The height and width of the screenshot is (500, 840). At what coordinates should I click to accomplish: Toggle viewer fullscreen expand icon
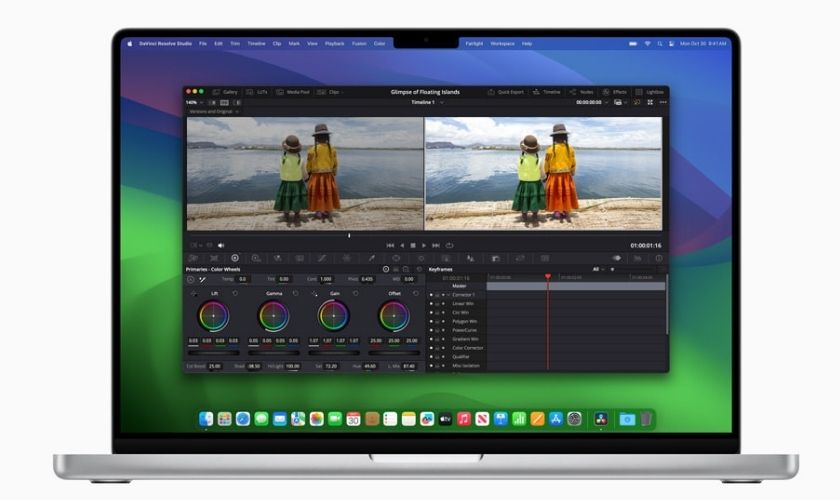(x=650, y=102)
